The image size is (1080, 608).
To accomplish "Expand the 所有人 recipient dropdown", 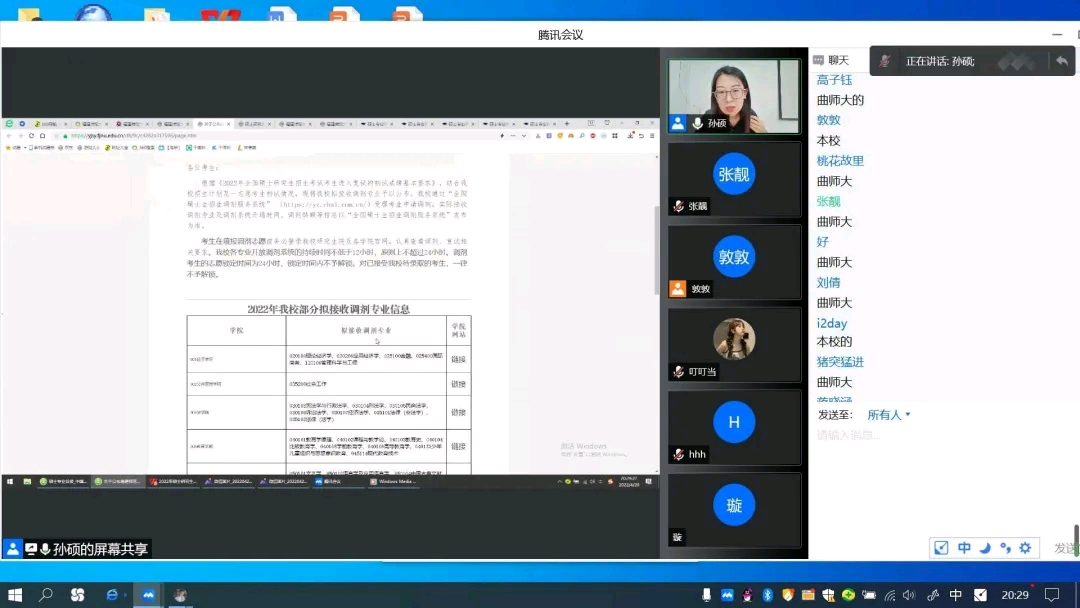I will tap(889, 415).
